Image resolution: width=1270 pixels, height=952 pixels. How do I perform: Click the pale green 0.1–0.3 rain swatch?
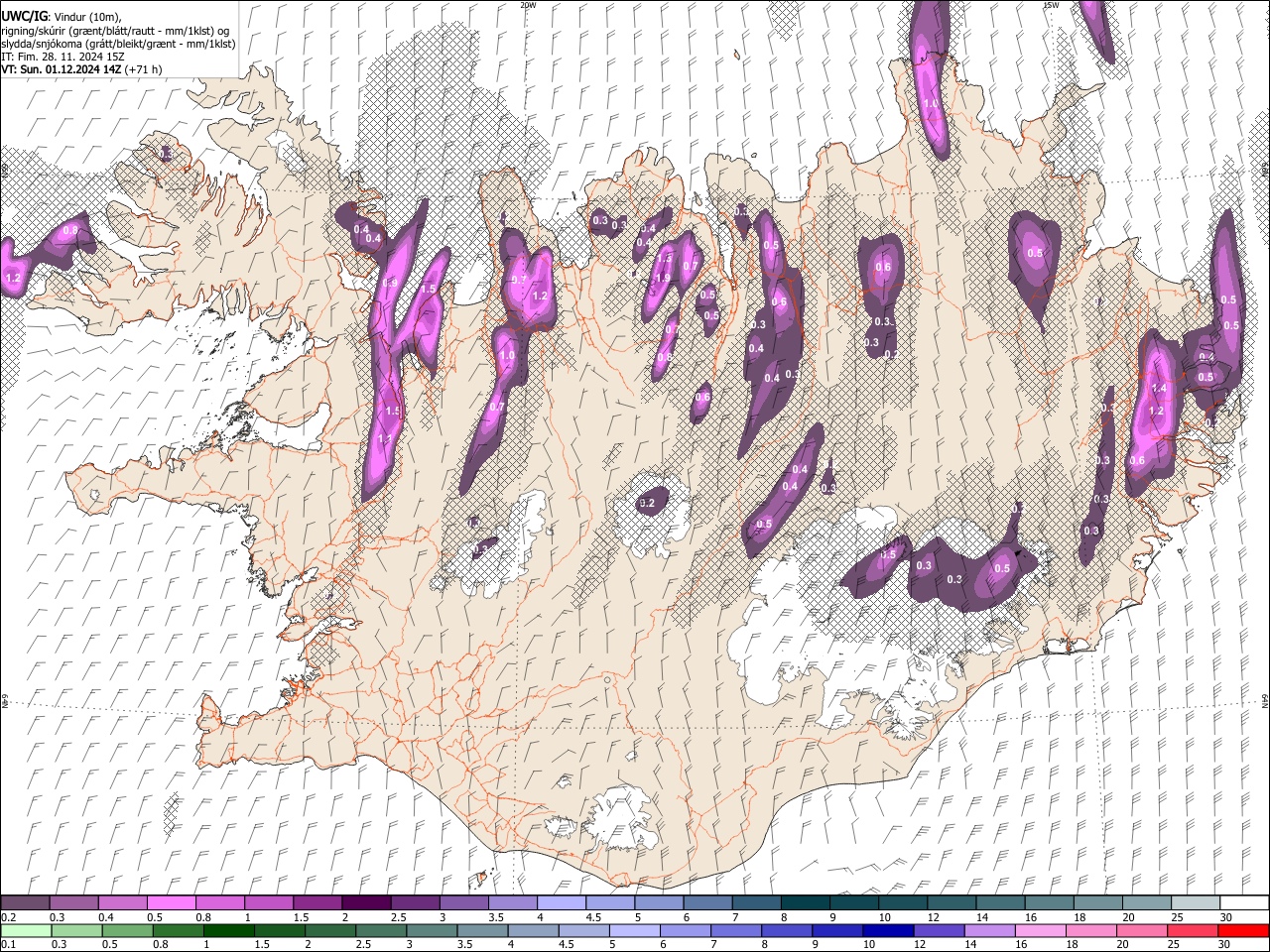pos(25,931)
